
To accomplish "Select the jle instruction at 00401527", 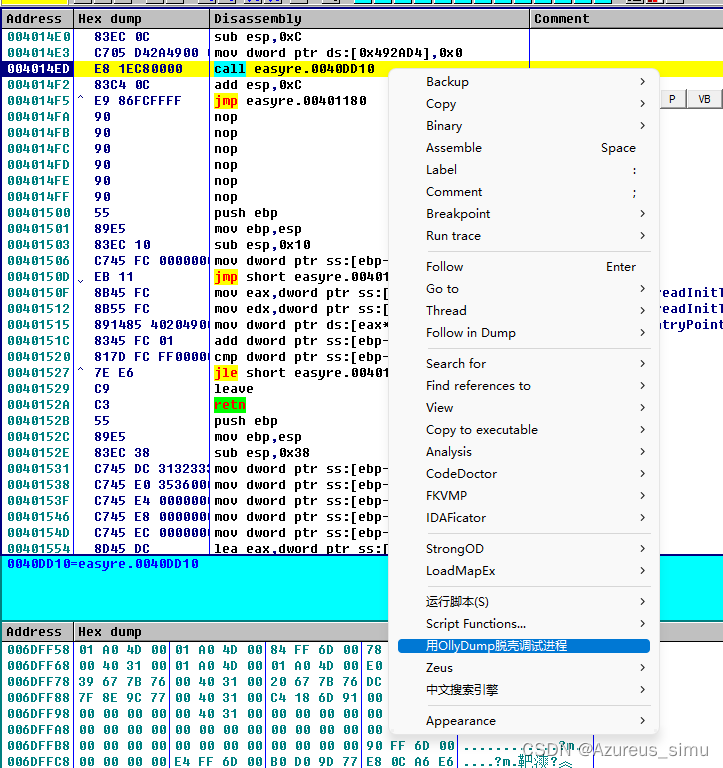I will pyautogui.click(x=301, y=373).
